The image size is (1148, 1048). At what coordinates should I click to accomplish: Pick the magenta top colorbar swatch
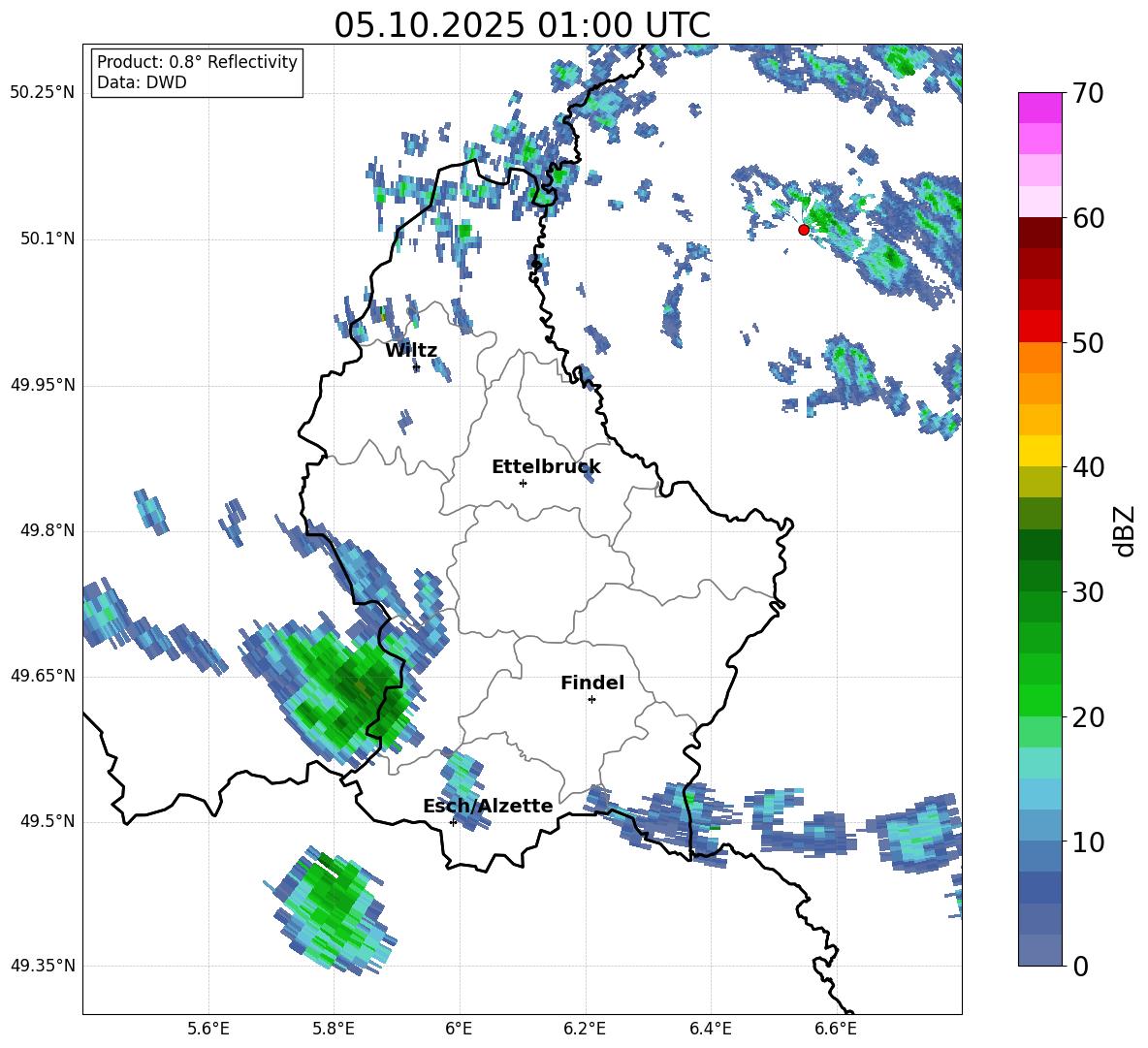coord(1039,108)
